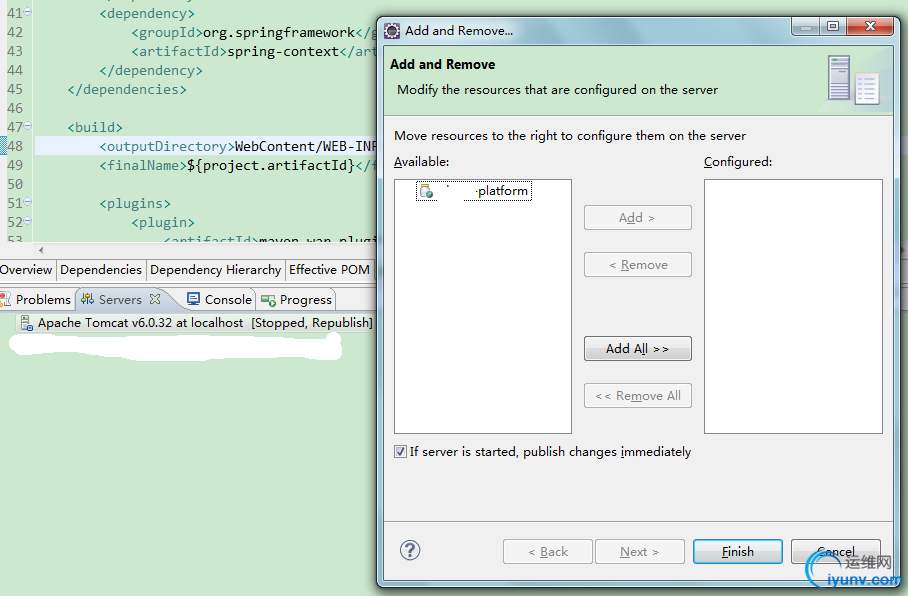The height and width of the screenshot is (596, 908).
Task: Click the Servers tab icon
Action: [87, 299]
